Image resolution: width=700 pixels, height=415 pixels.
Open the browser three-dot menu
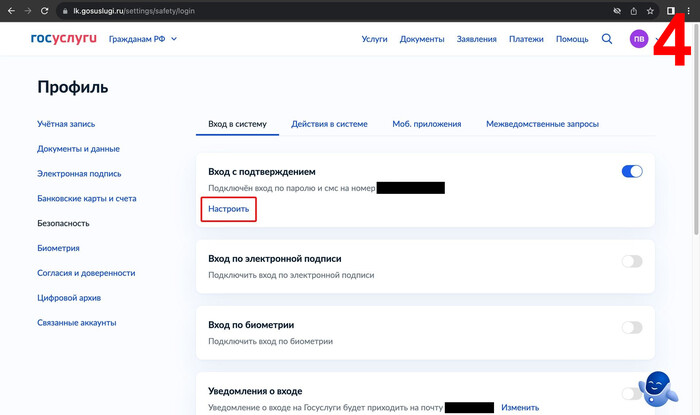pos(690,10)
